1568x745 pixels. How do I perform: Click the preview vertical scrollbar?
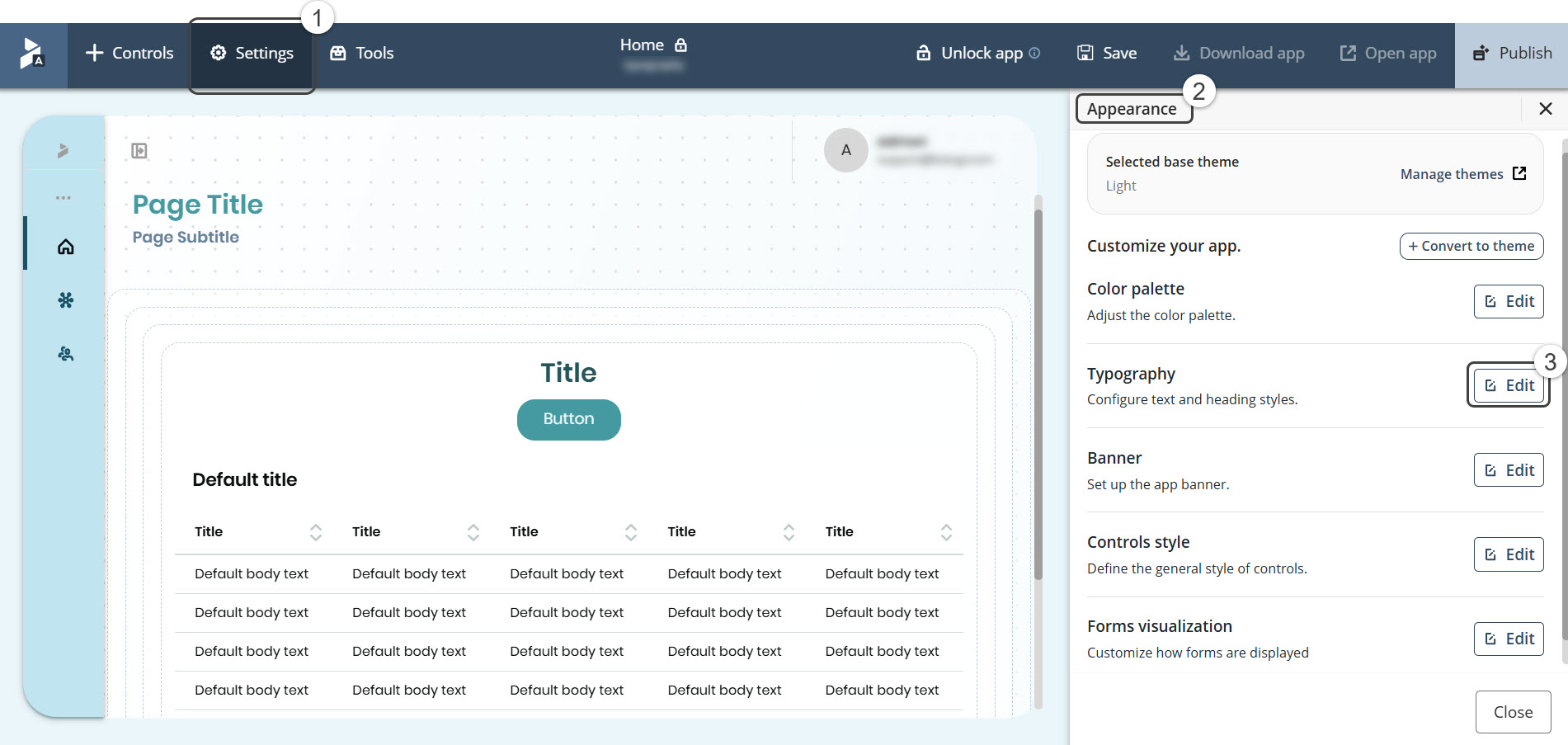click(1038, 396)
